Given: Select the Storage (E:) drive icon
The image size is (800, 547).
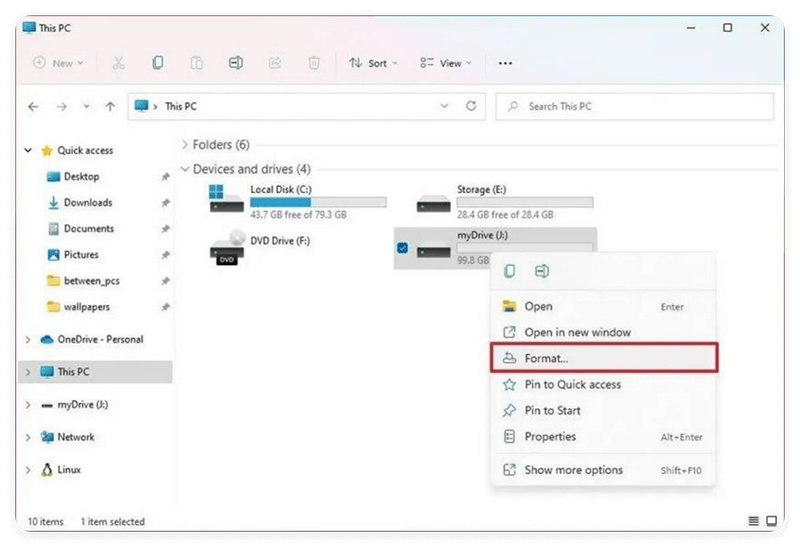Looking at the screenshot, I should pos(433,204).
